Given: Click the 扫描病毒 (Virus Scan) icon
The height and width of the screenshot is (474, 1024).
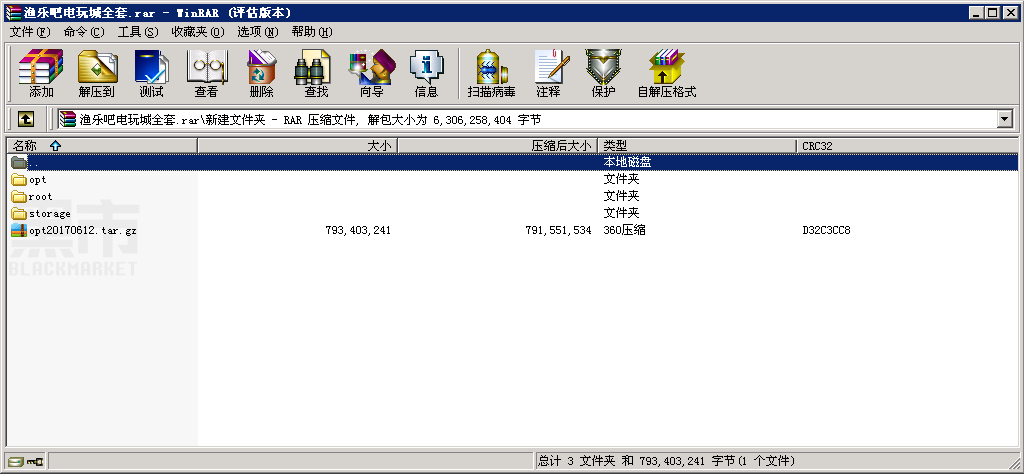Looking at the screenshot, I should tap(492, 73).
